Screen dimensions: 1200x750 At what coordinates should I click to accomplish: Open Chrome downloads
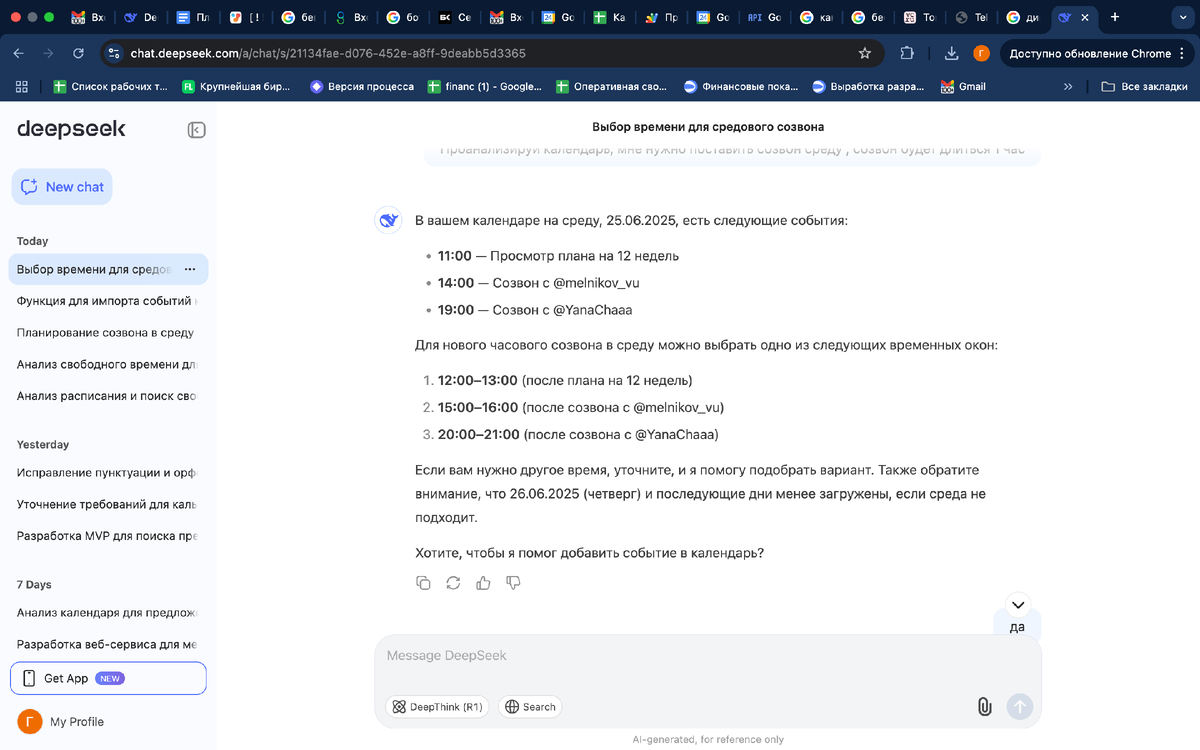952,54
